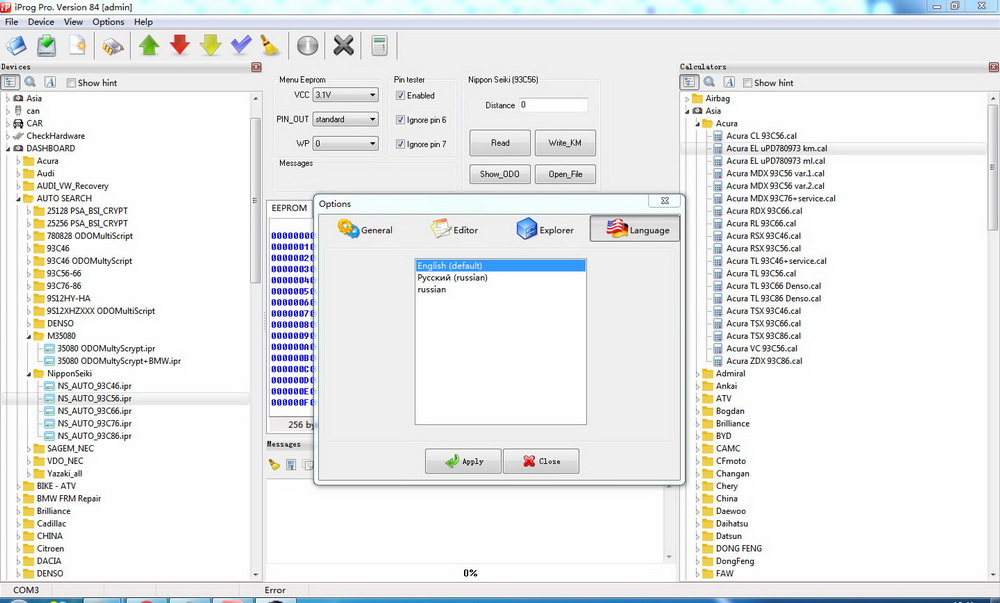Select the Language tab in Options dialog
This screenshot has height=603, width=1000.
click(x=635, y=229)
